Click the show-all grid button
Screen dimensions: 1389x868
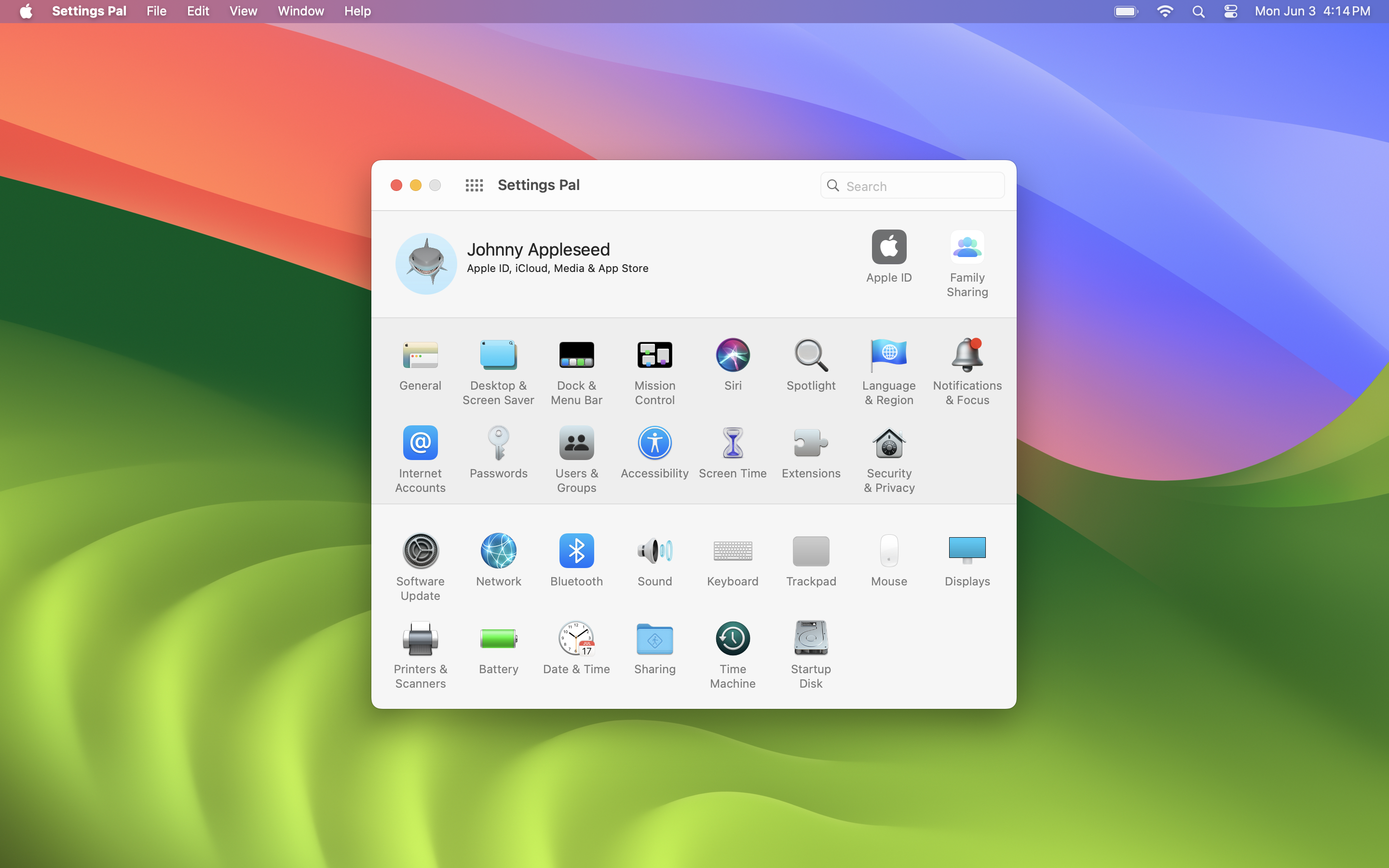(x=474, y=186)
